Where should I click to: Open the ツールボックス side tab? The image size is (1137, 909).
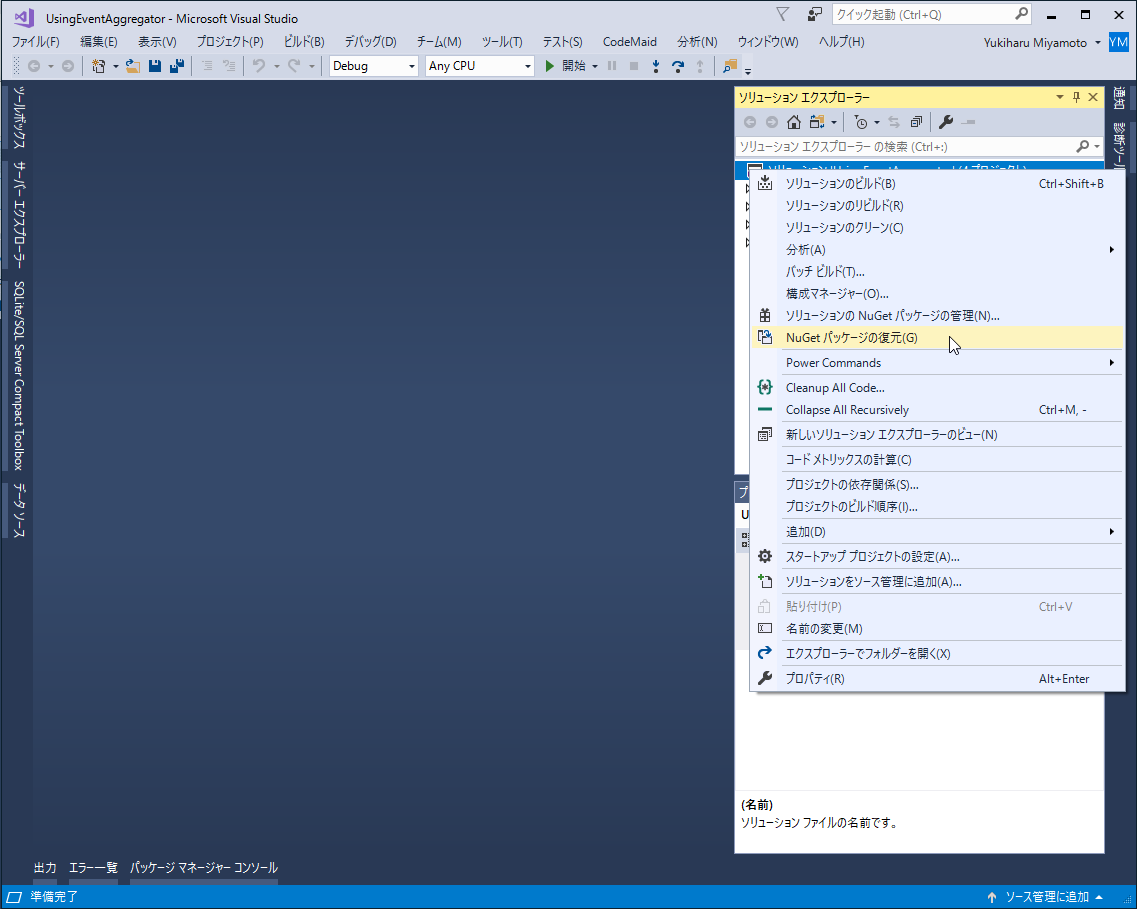click(x=19, y=118)
